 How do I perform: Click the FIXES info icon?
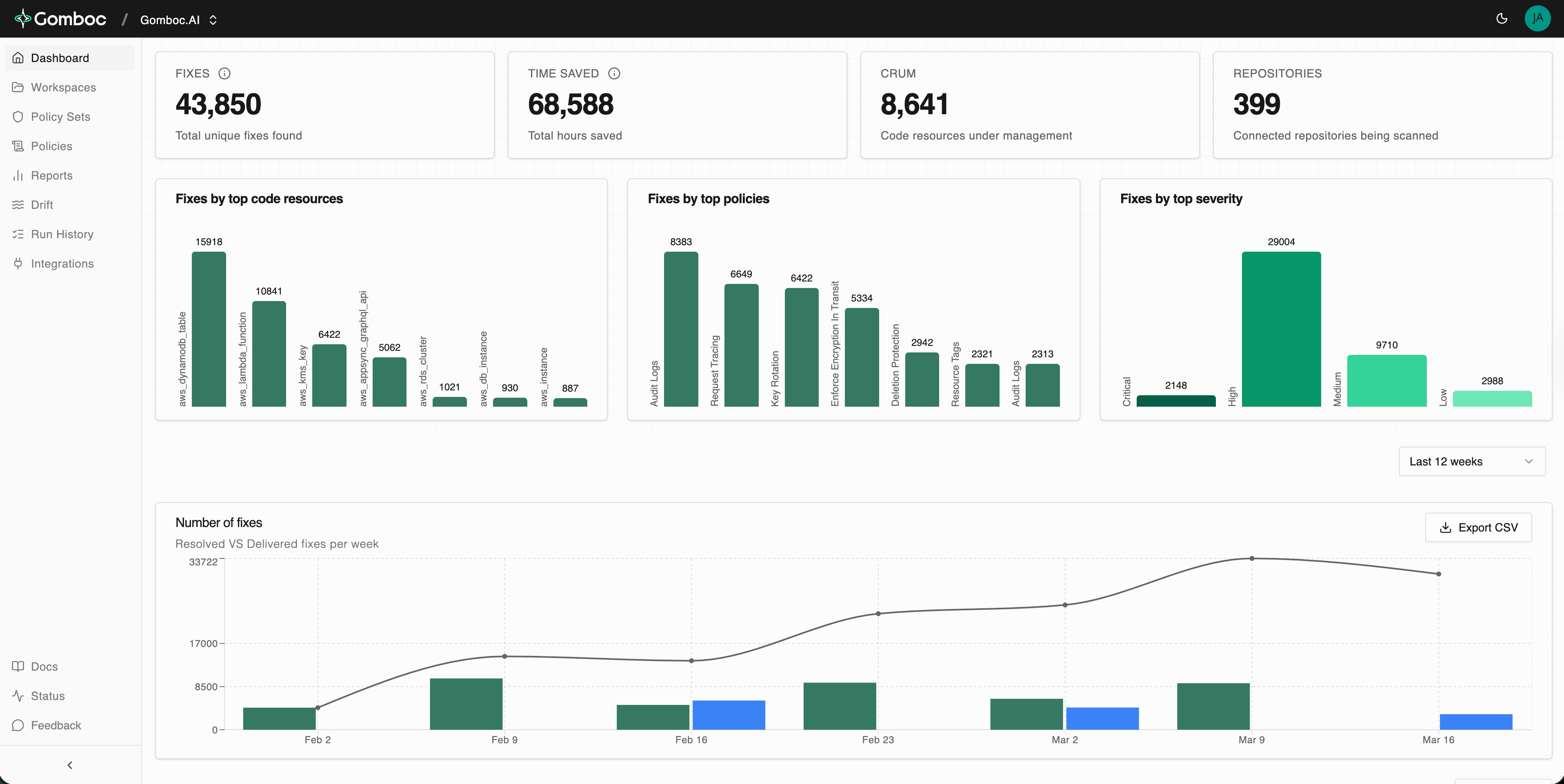(x=224, y=73)
